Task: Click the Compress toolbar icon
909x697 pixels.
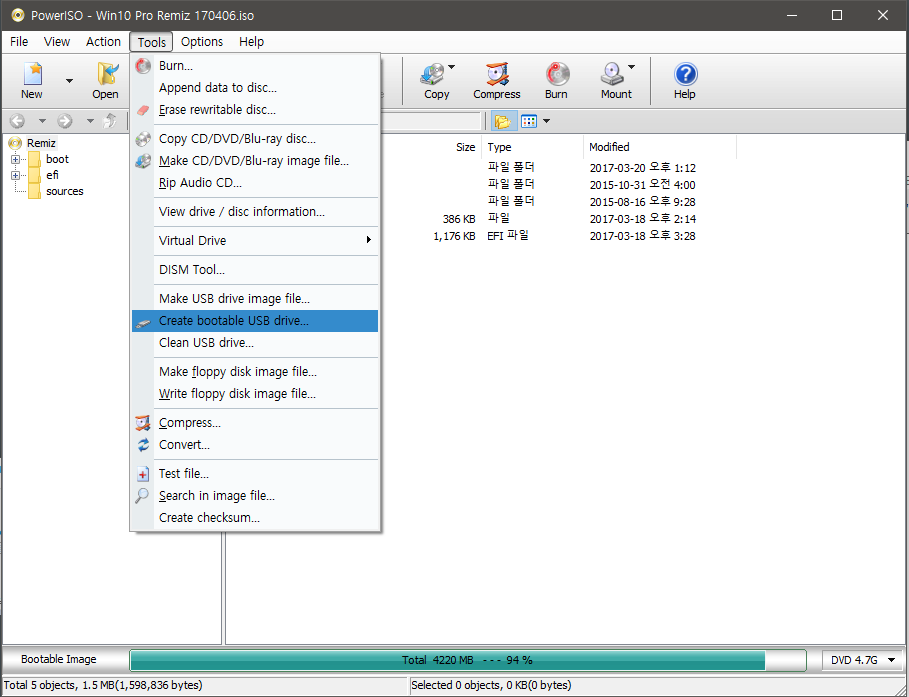Action: 496,80
